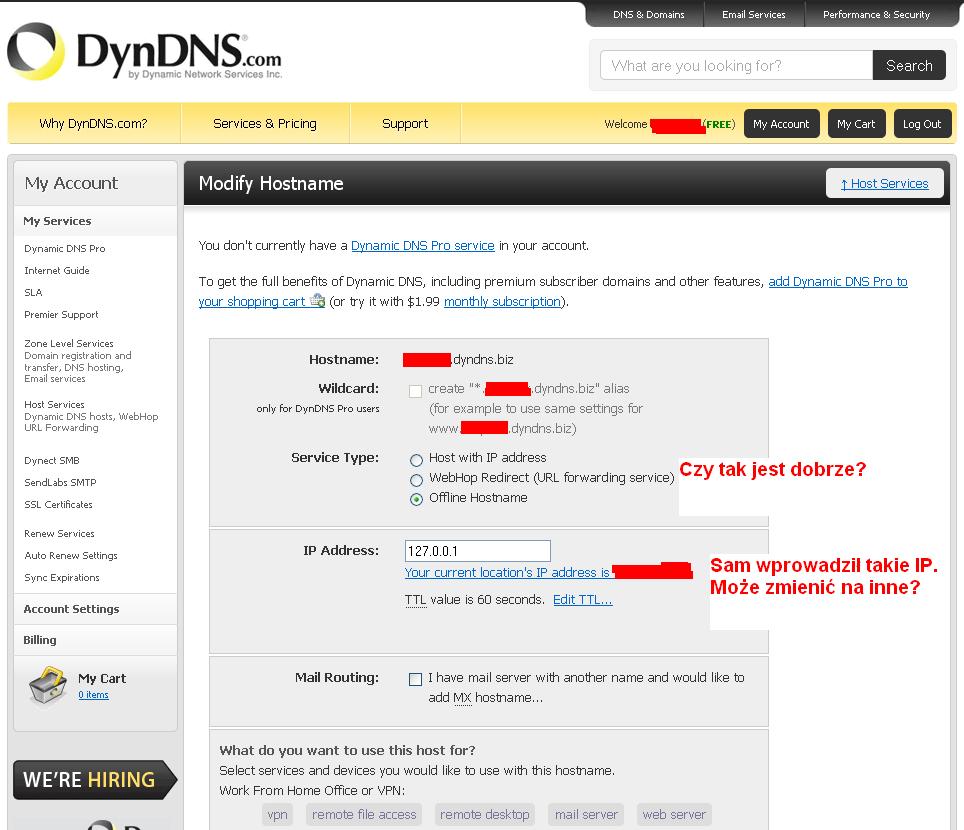Click the MX abbreviation in mail routing text
This screenshot has width=964, height=830.
tap(462, 698)
